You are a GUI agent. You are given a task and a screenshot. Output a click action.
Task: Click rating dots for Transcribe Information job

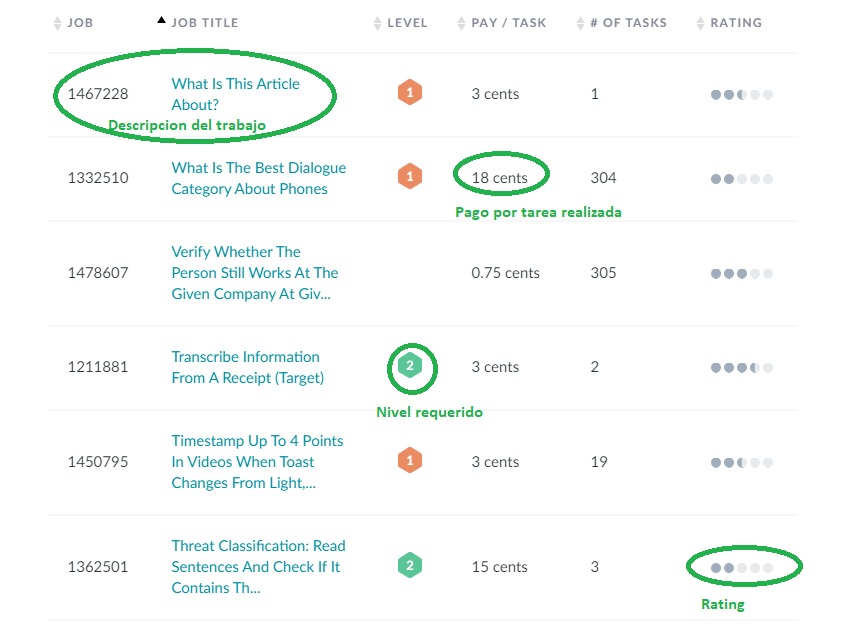[x=741, y=367]
